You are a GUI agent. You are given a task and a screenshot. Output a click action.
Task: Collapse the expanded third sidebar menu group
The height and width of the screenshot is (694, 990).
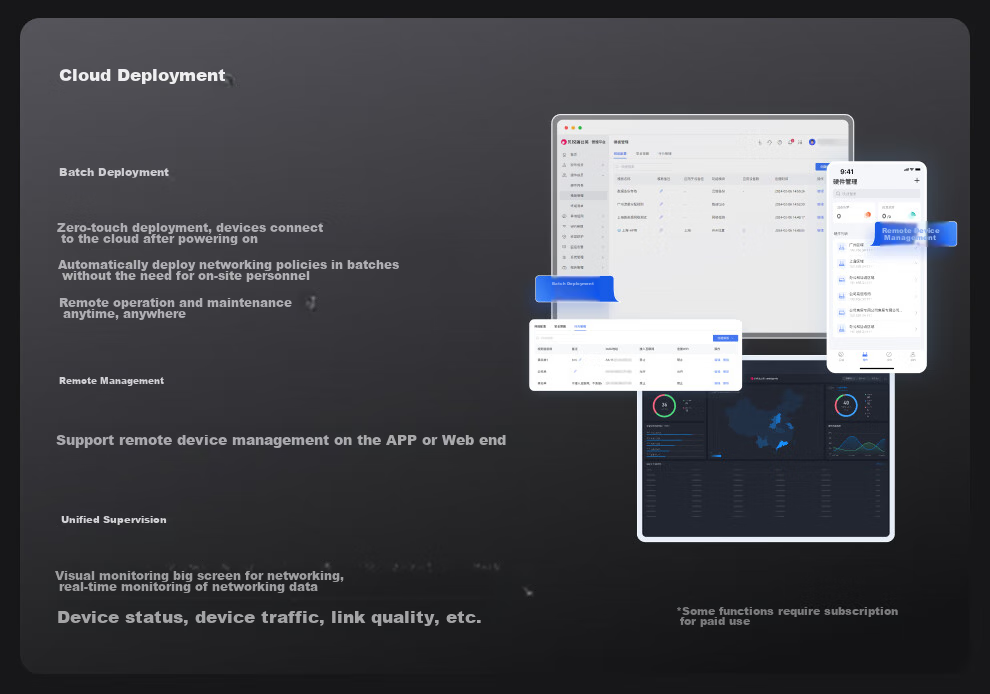(x=602, y=174)
